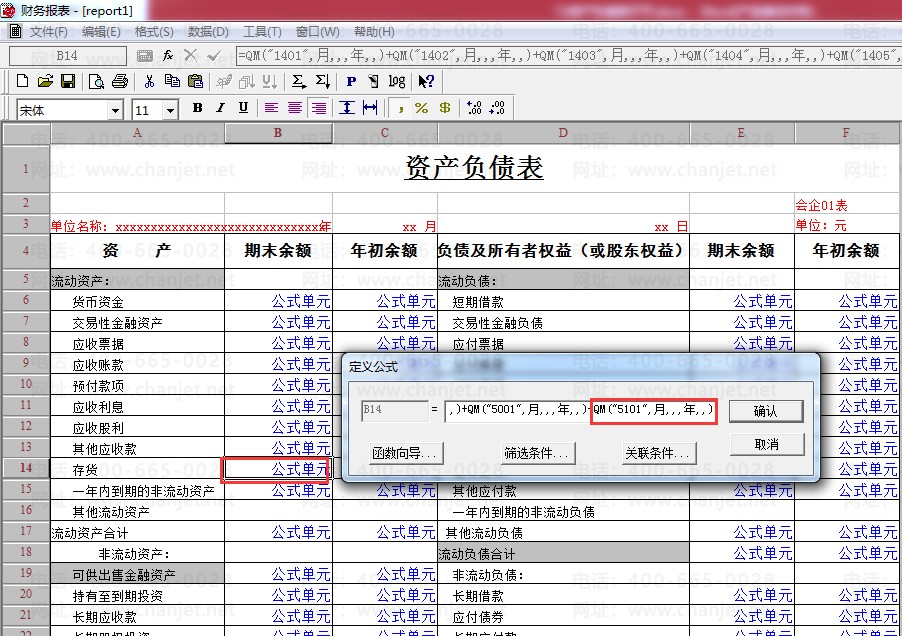Open a report with the folder icon
The width and height of the screenshot is (902, 636).
click(45, 81)
